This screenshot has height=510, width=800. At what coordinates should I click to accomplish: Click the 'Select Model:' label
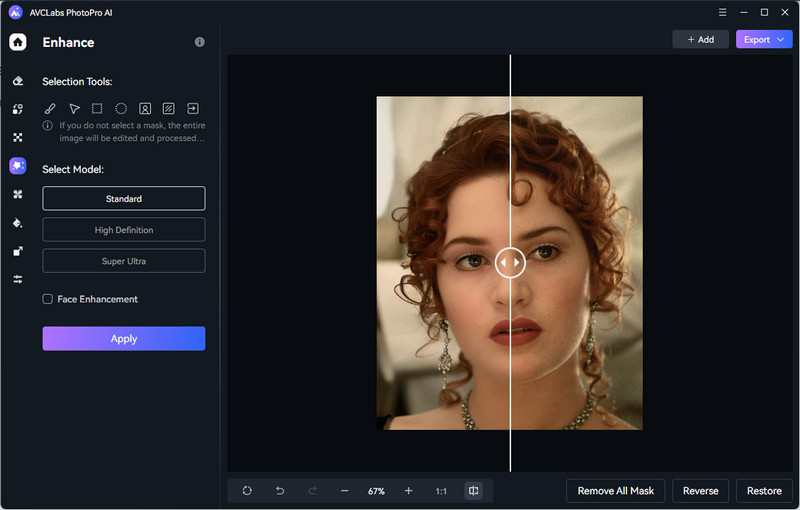click(73, 169)
